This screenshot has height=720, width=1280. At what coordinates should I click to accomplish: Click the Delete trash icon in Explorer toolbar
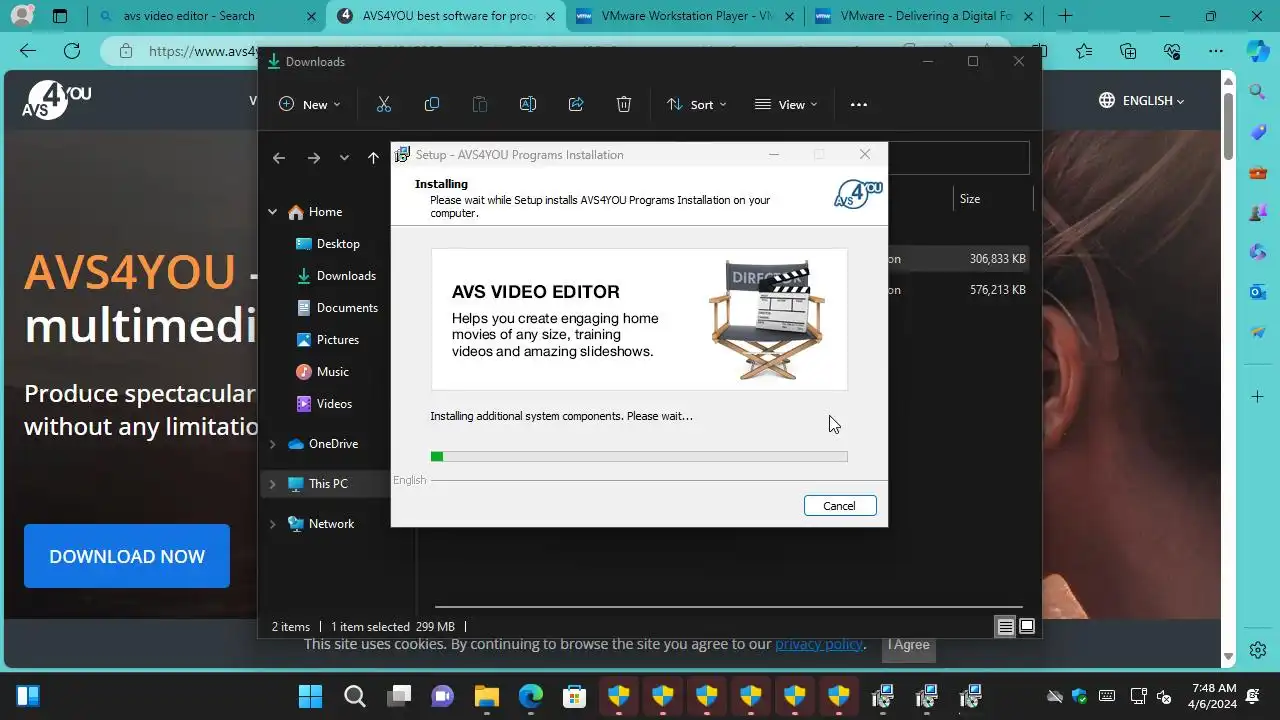click(x=624, y=104)
